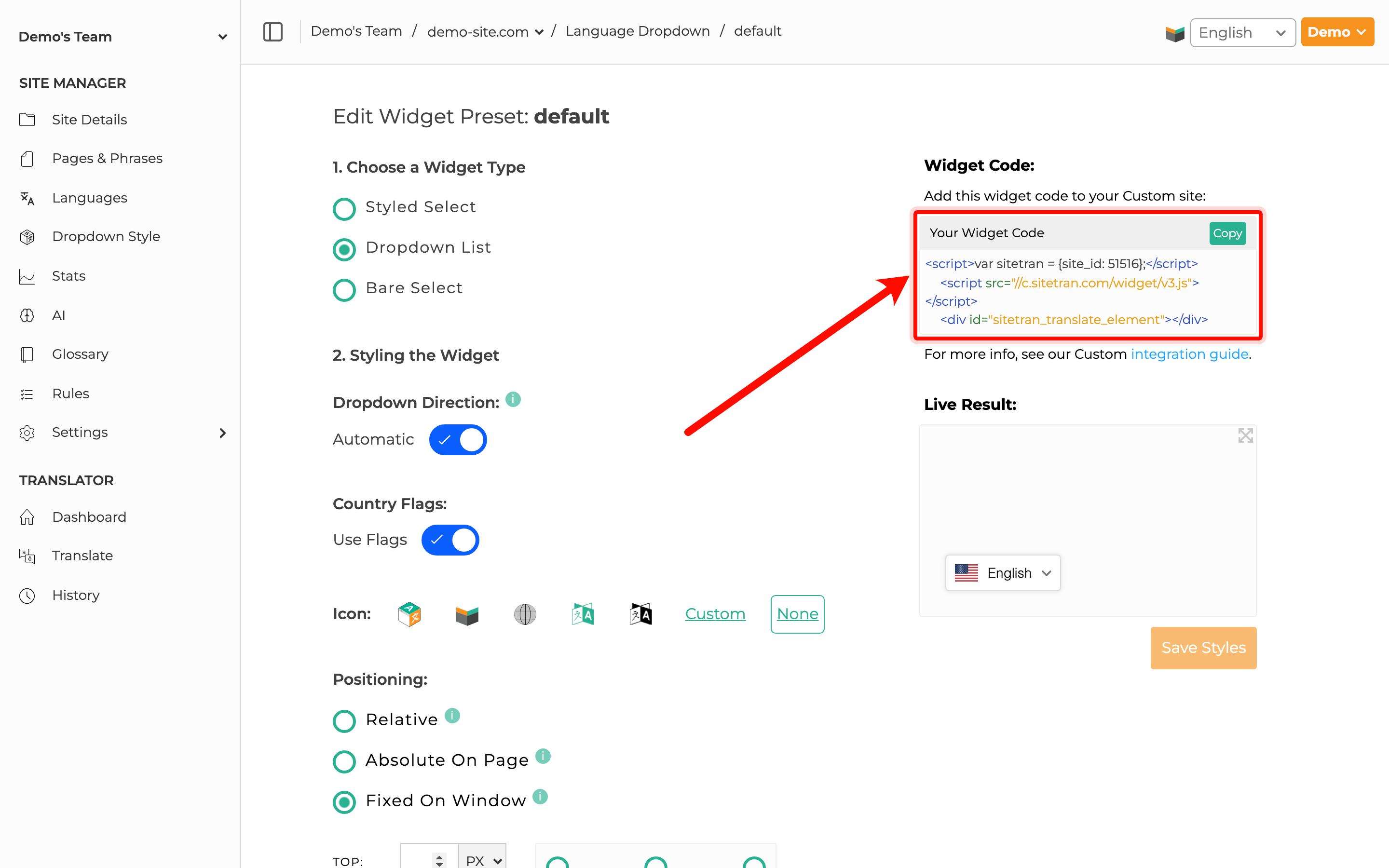1389x868 pixels.
Task: Click Language Dropdown breadcrumb
Action: click(638, 31)
